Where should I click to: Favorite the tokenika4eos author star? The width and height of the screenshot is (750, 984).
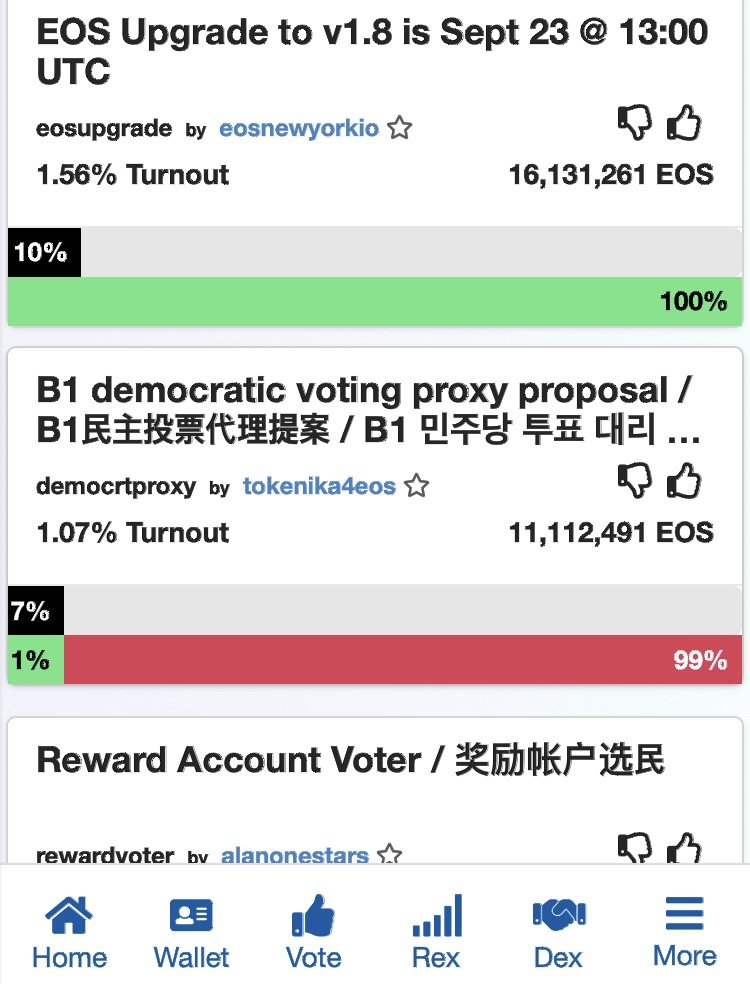coord(417,487)
